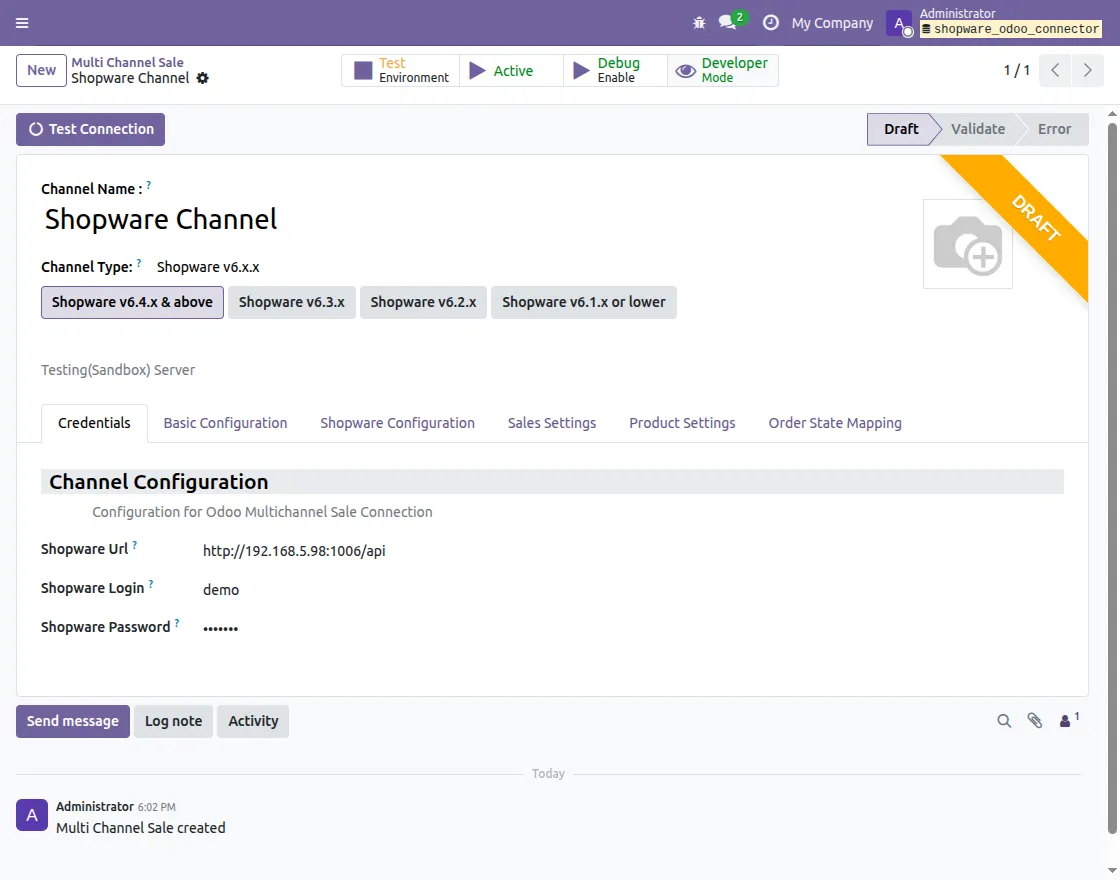
Task: Toggle the Test Environment button
Action: coord(401,70)
